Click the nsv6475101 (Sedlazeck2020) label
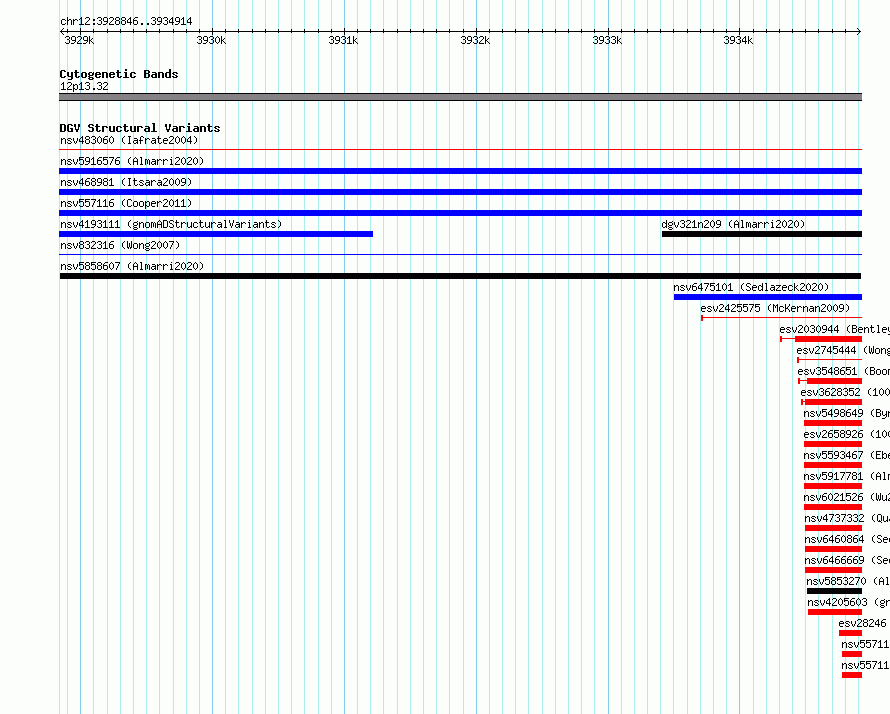Viewport: 890px width, 714px height. [752, 287]
